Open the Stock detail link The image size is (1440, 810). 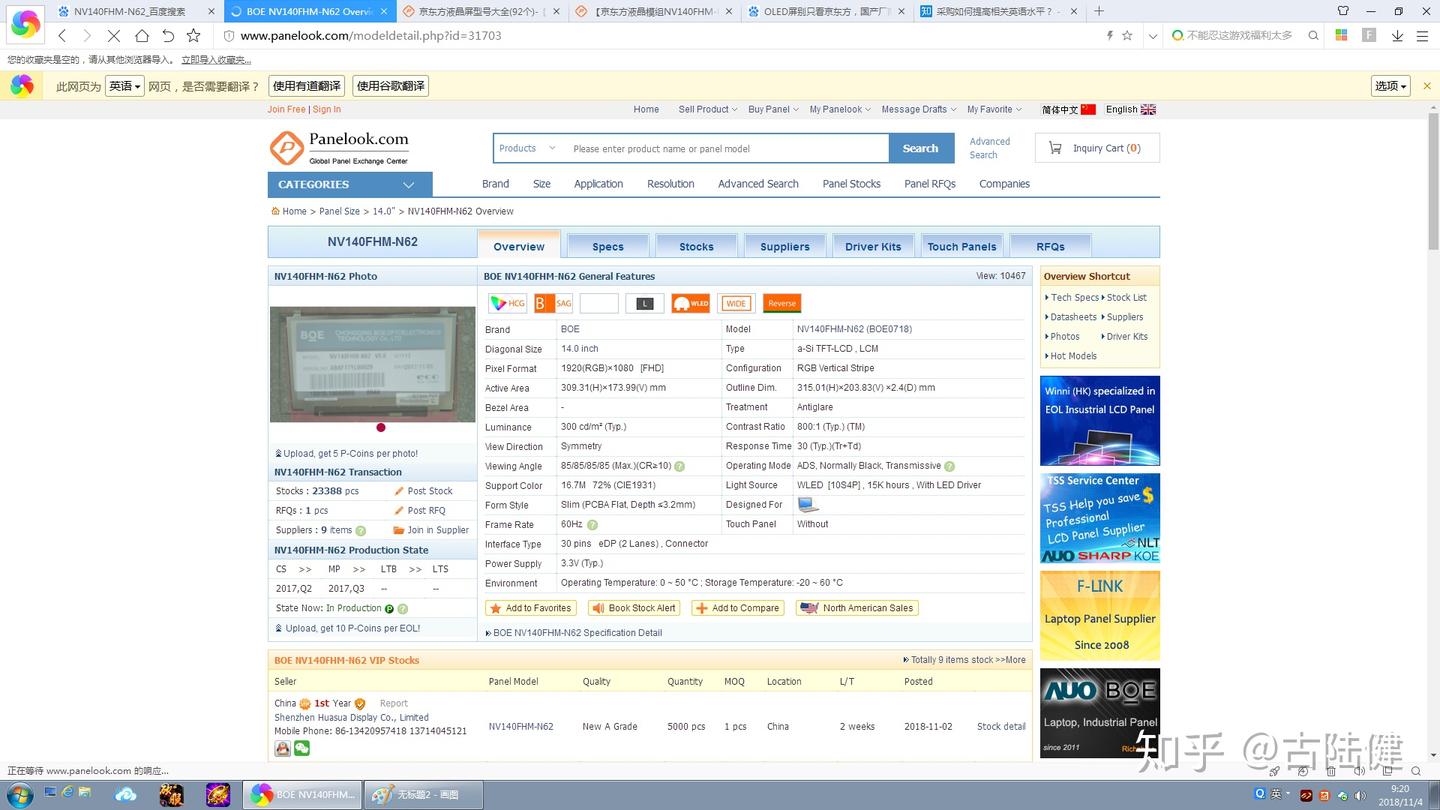(1001, 727)
